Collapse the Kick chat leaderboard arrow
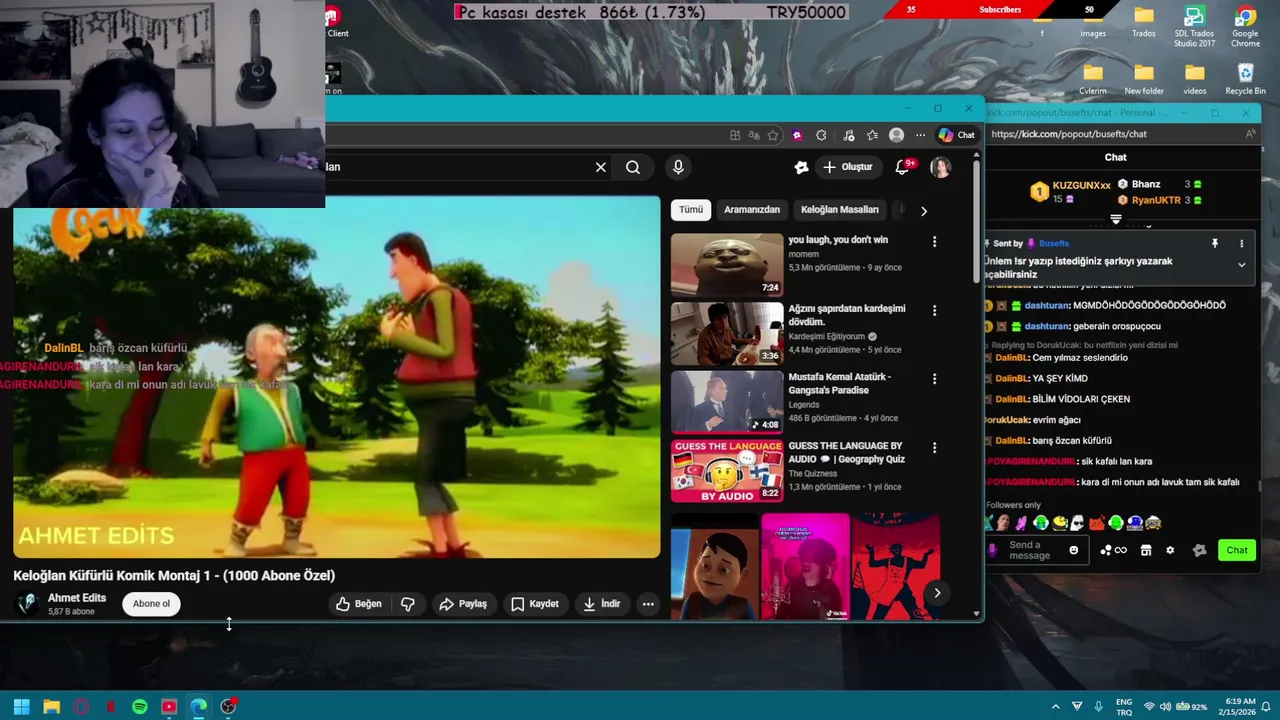This screenshot has width=1280, height=720. (1116, 219)
